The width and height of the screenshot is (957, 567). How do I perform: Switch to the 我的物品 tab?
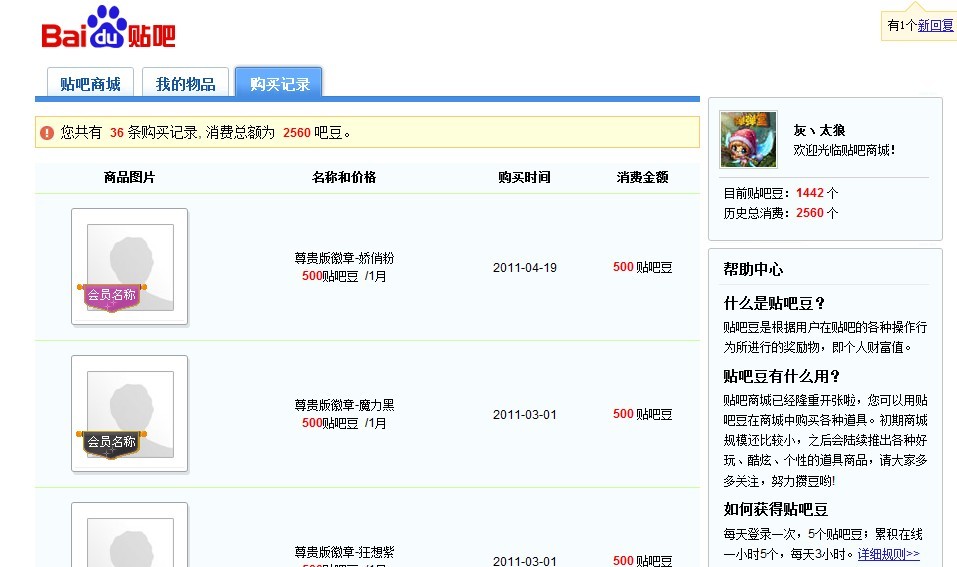click(186, 83)
